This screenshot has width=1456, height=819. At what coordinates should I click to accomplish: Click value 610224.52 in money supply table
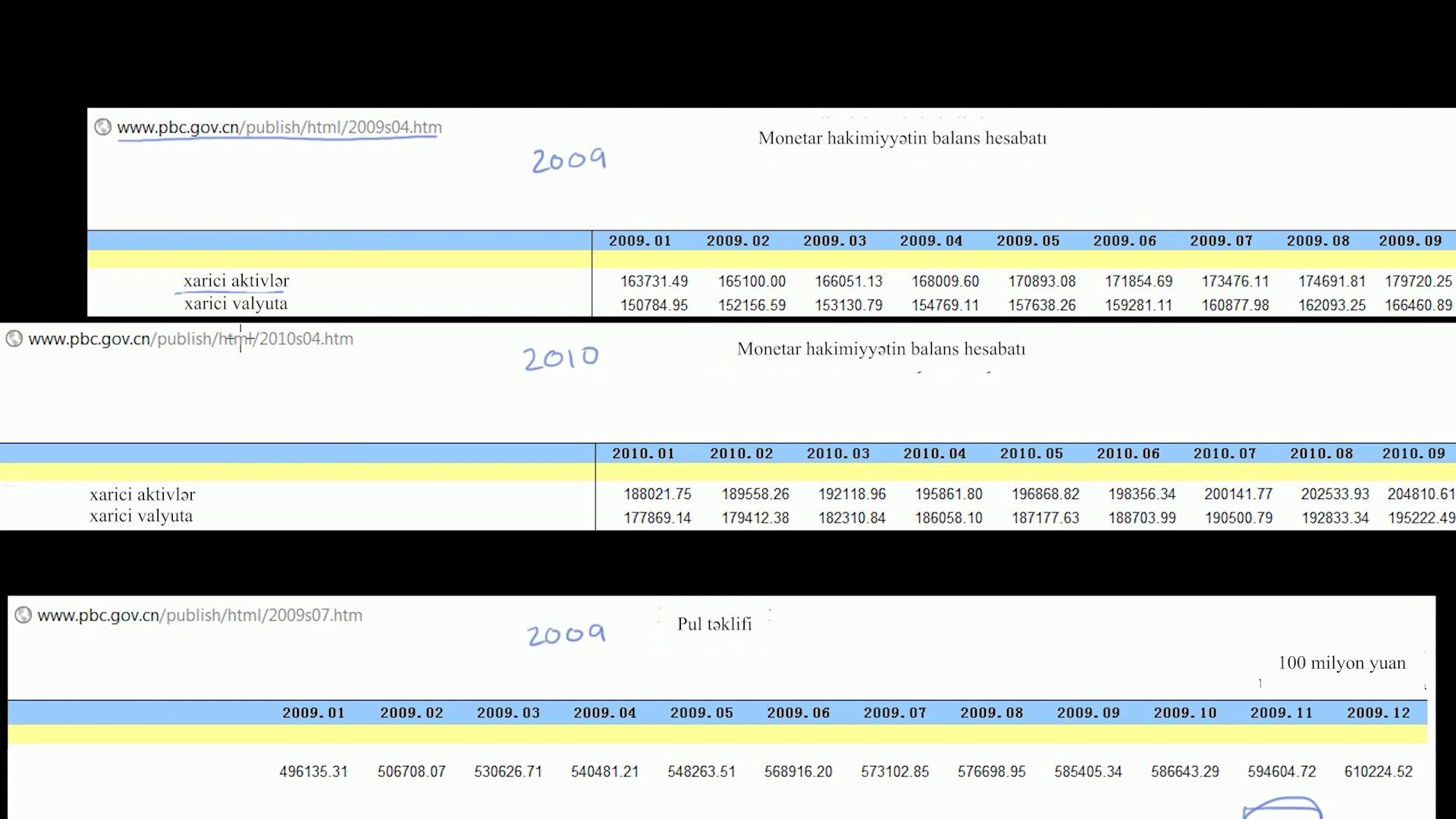1379,771
